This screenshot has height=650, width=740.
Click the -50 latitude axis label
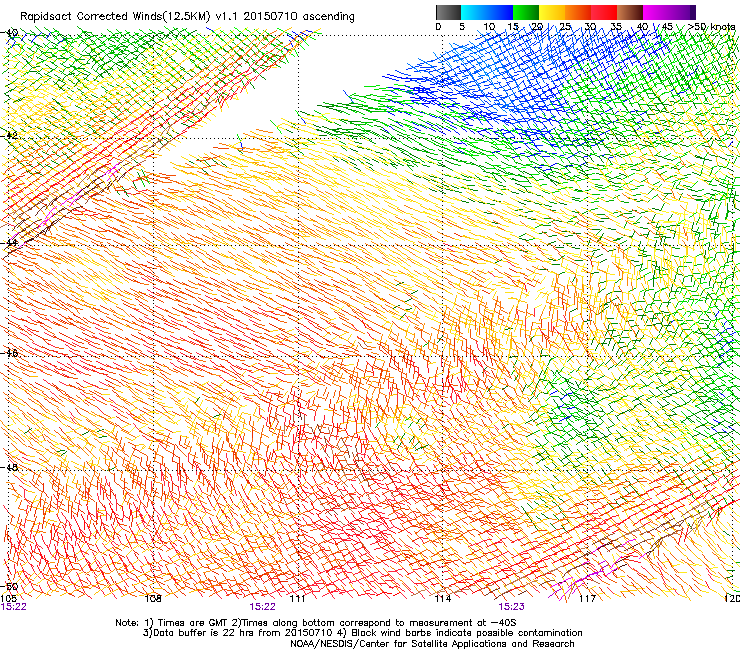point(9,587)
